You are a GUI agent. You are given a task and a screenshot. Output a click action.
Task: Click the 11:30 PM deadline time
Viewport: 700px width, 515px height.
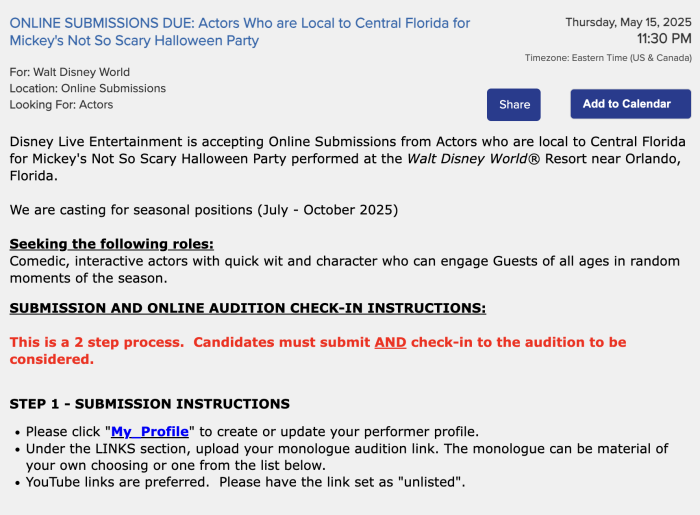(664, 39)
